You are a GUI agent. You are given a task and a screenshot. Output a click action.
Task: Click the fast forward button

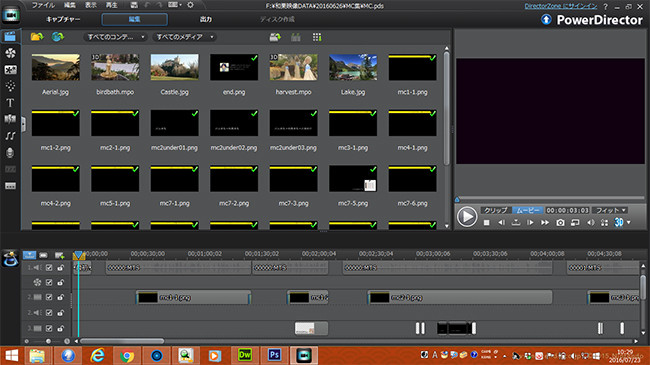(545, 223)
